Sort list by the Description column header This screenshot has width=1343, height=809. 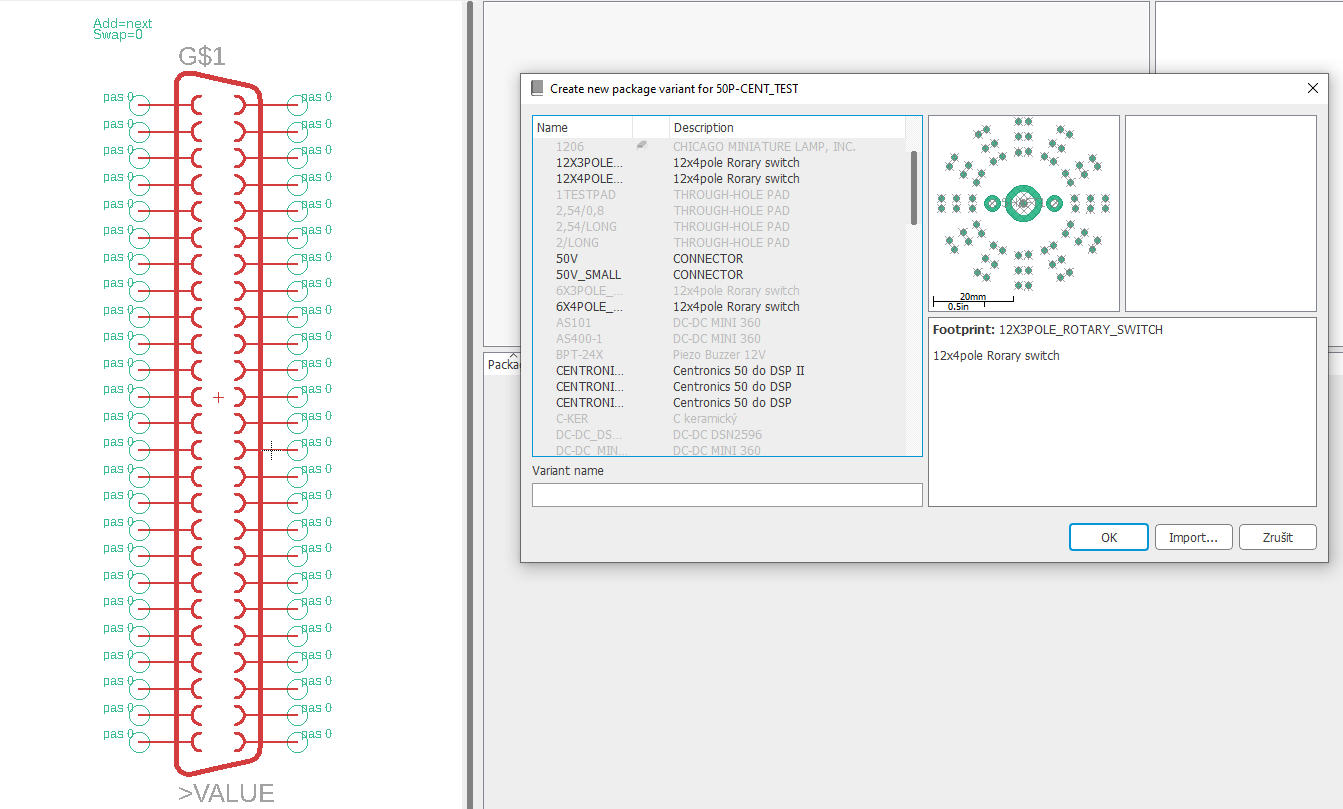786,128
